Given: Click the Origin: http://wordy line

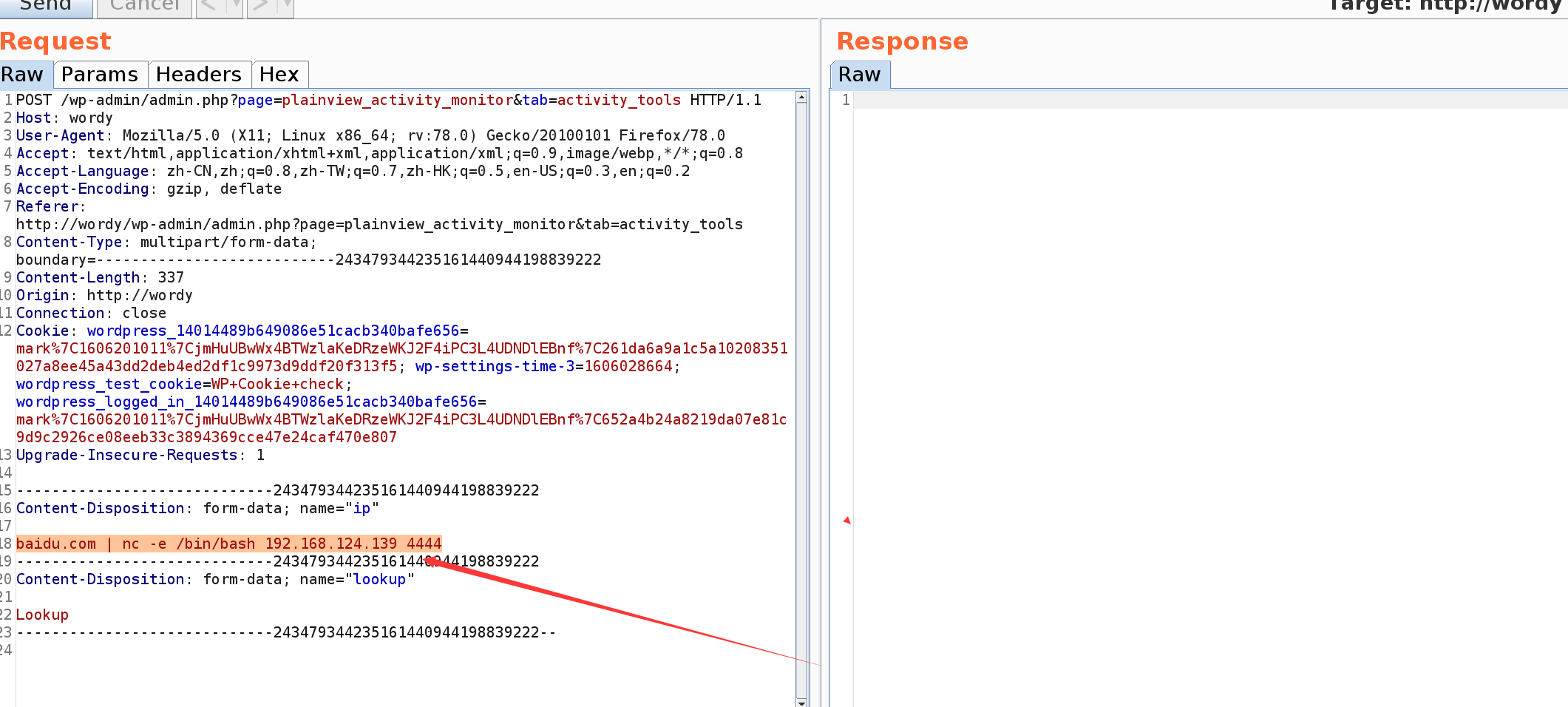Looking at the screenshot, I should point(104,296).
